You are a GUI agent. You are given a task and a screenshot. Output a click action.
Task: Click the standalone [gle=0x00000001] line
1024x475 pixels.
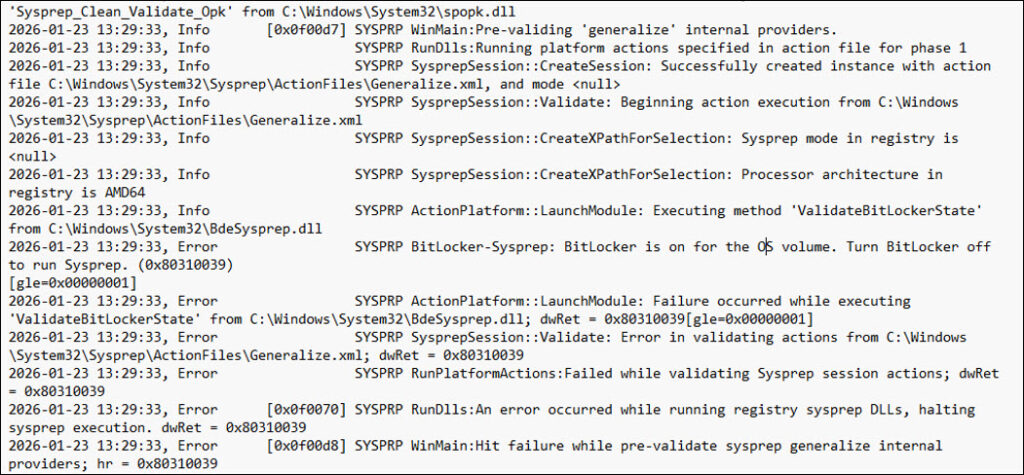click(x=72, y=282)
